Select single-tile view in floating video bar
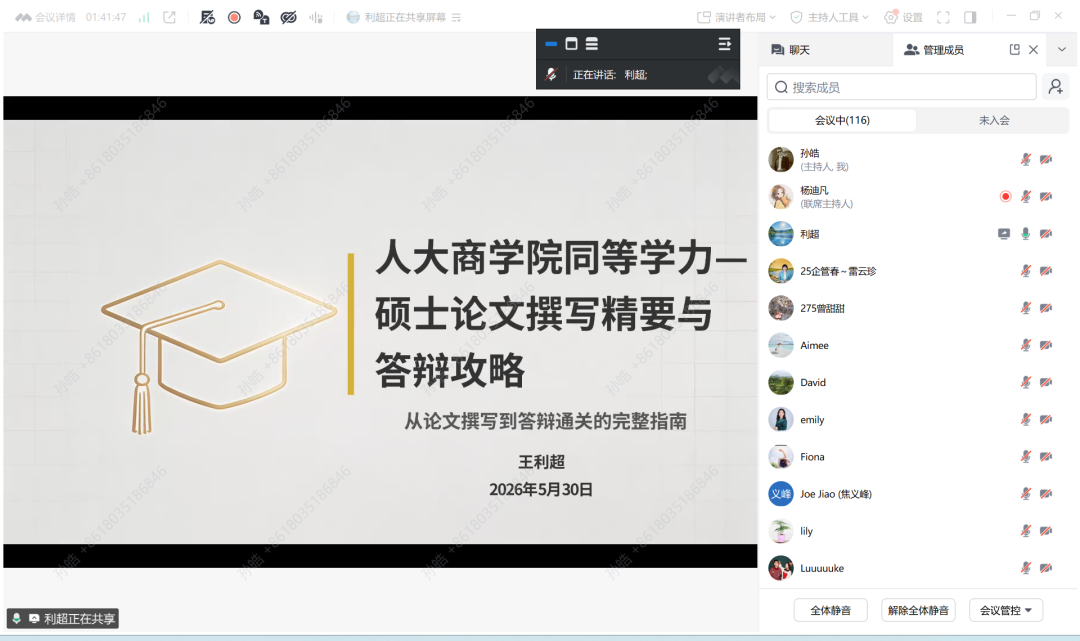The height and width of the screenshot is (641, 1080). click(571, 43)
